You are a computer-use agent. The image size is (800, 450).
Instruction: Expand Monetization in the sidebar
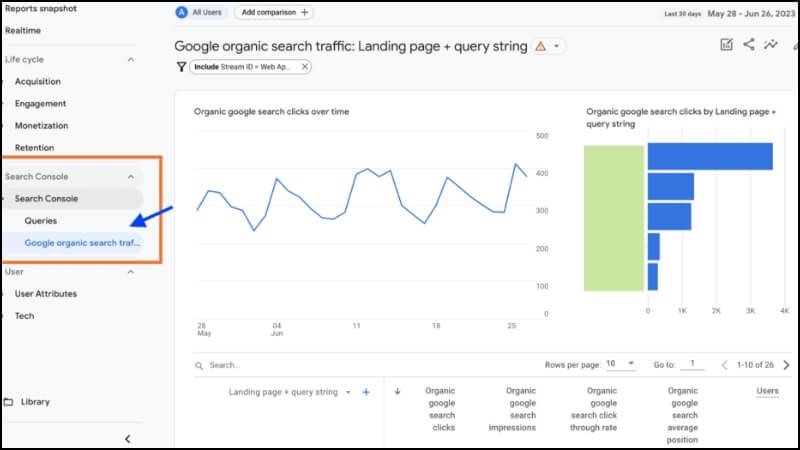click(x=41, y=126)
